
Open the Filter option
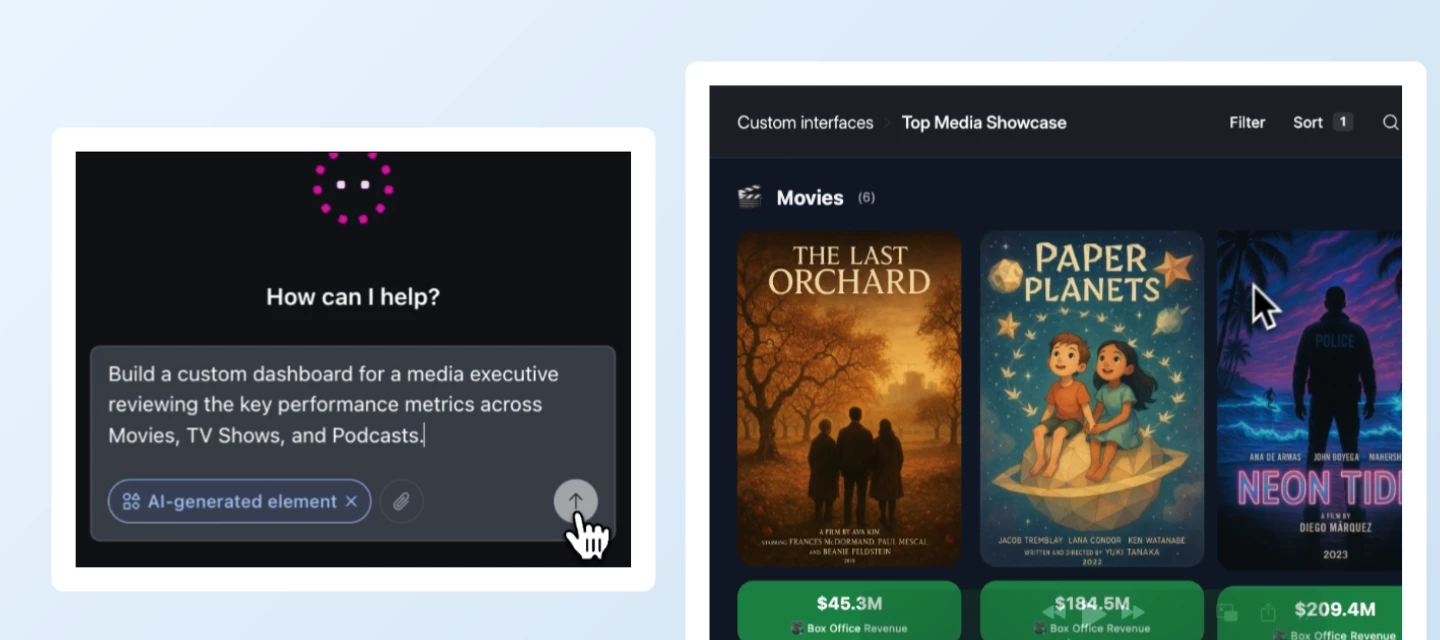pyautogui.click(x=1247, y=122)
